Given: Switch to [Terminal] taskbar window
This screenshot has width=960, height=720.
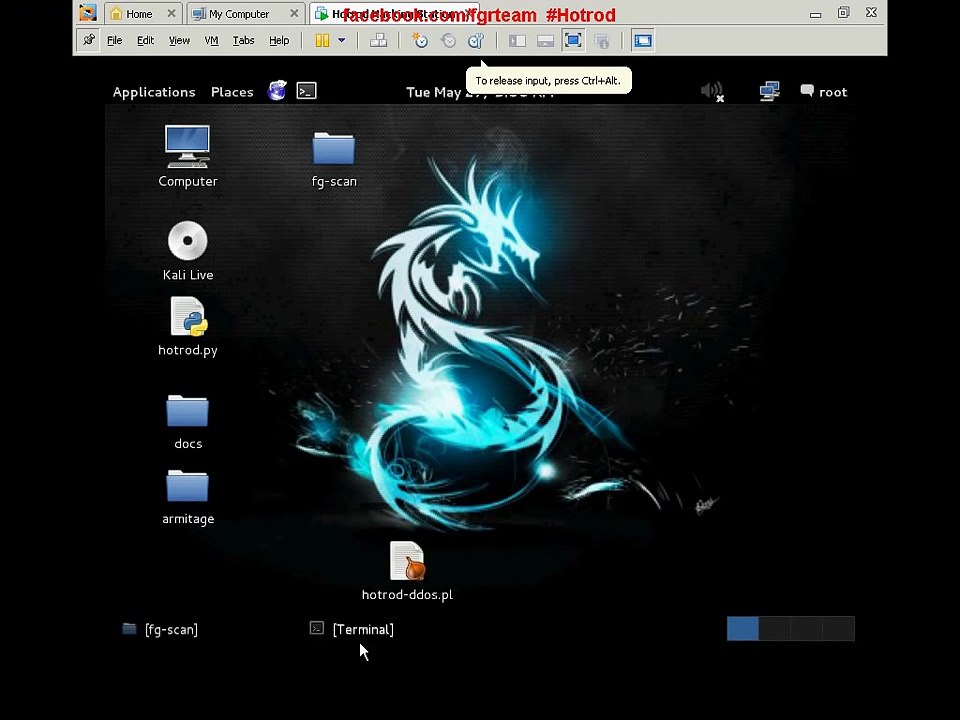Looking at the screenshot, I should pos(352,629).
